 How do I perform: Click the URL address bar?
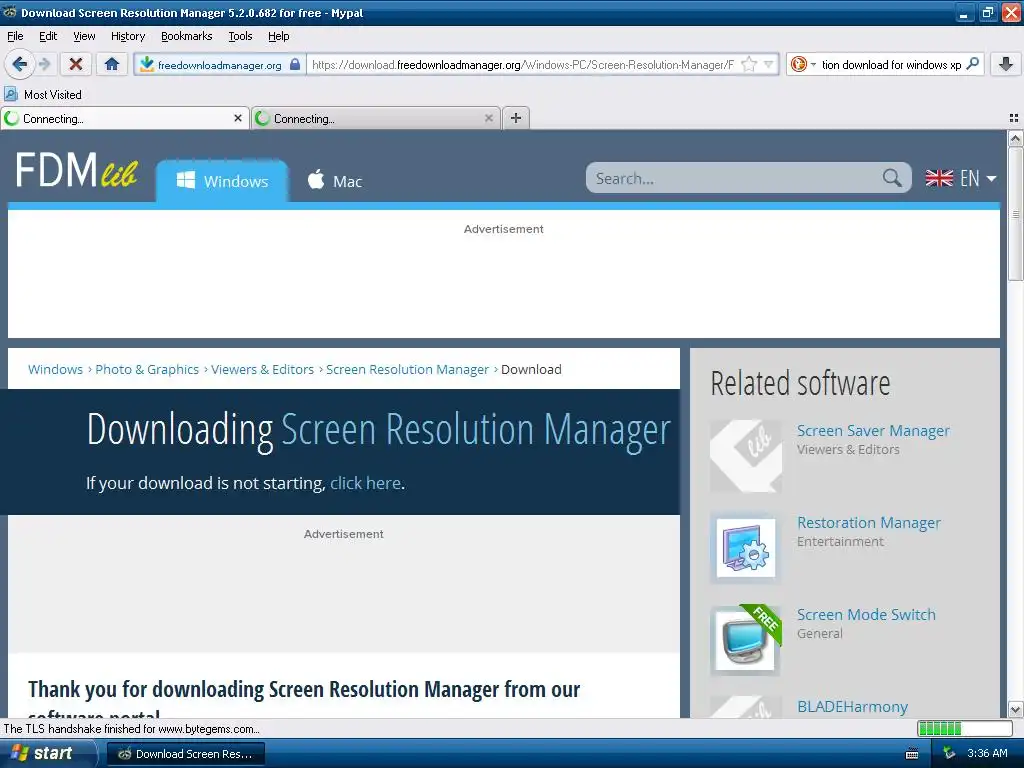click(x=522, y=64)
